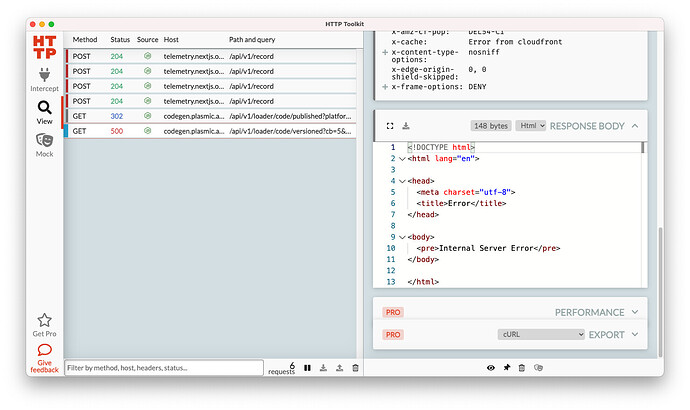The width and height of the screenshot is (690, 410).
Task: Open the Mock page
Action: [44, 145]
